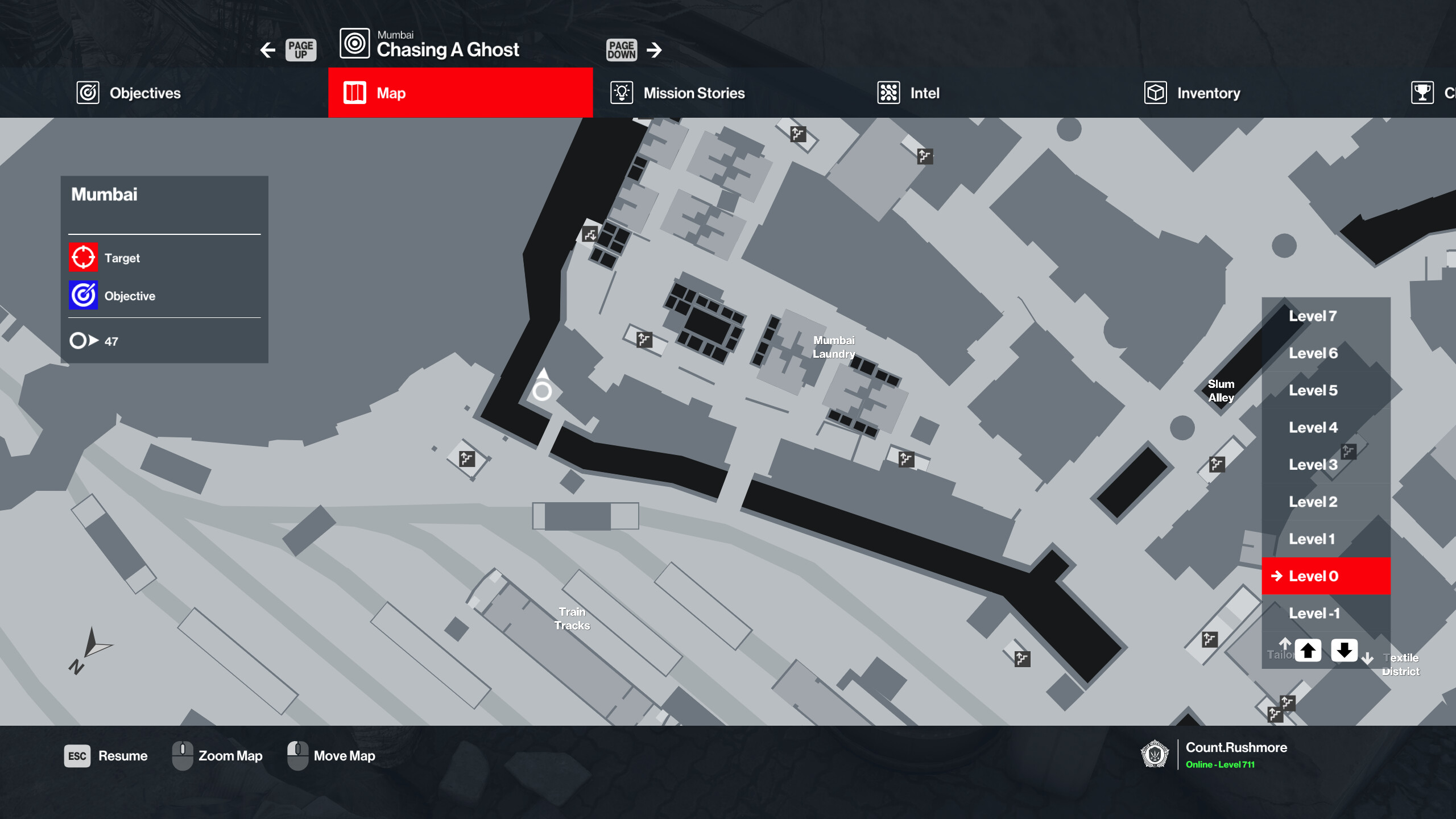1456x819 pixels.
Task: Click the Chasing A Ghost mission icon
Action: pos(354,44)
